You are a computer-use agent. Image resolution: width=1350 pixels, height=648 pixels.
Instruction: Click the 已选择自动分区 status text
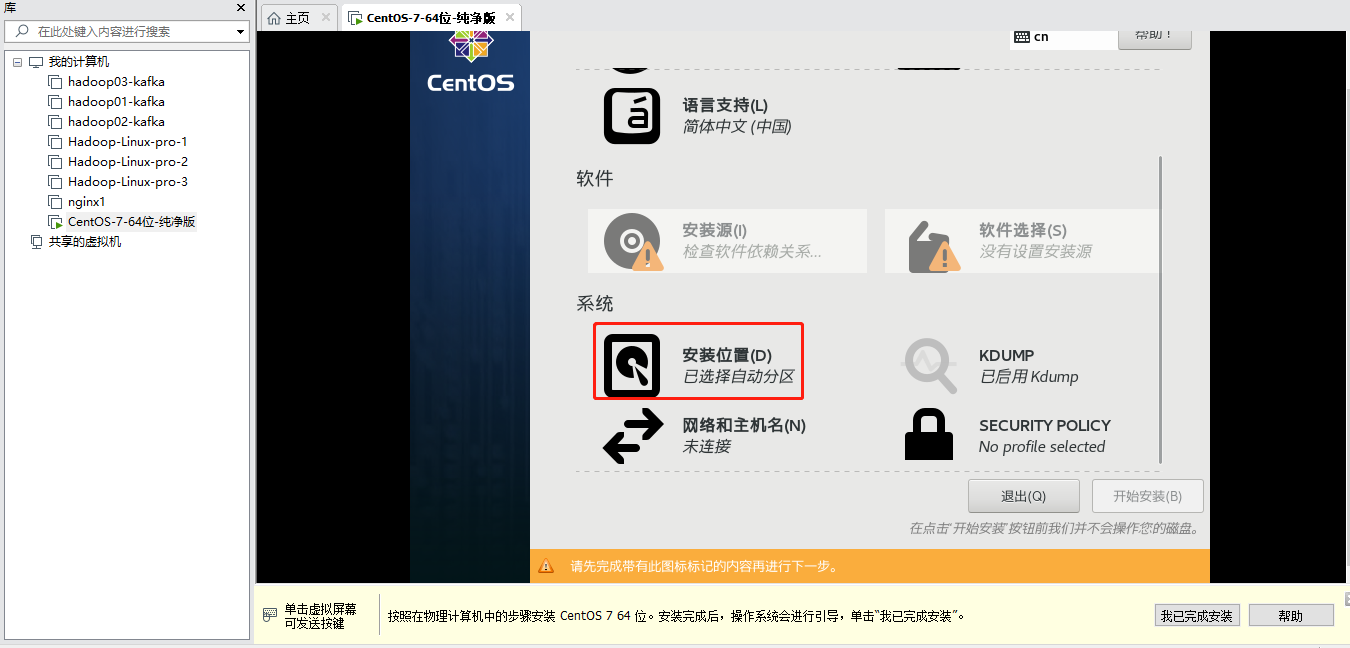point(738,377)
